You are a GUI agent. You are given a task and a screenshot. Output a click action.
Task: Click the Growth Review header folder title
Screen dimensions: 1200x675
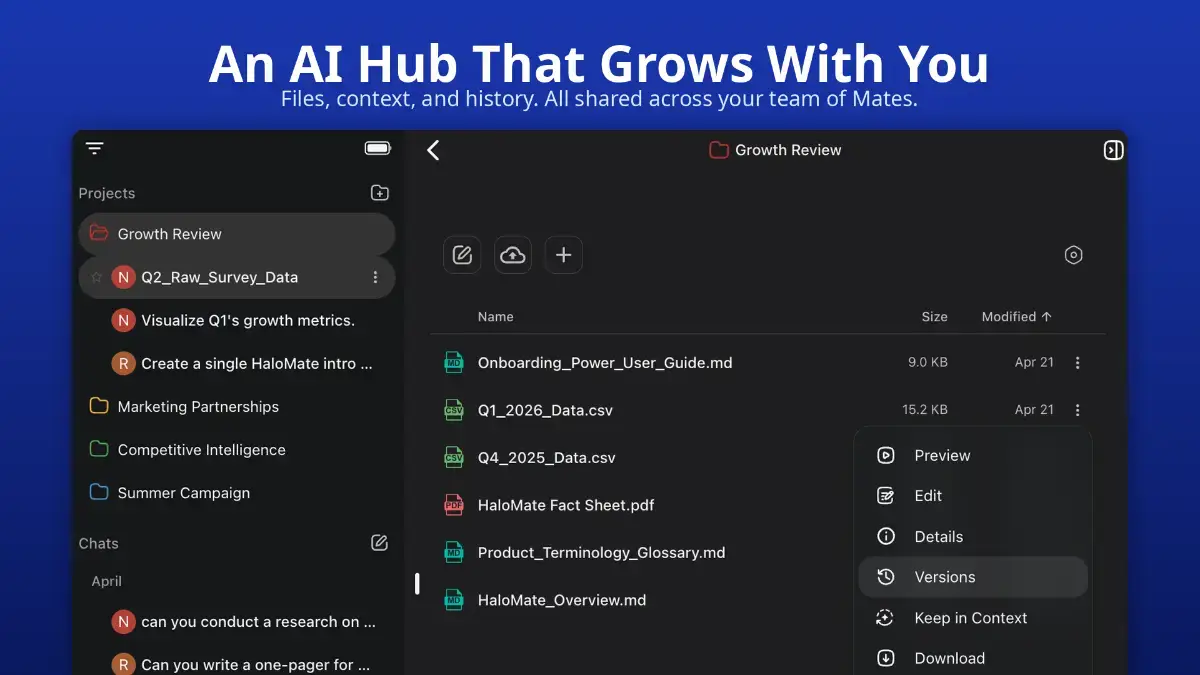(x=775, y=150)
